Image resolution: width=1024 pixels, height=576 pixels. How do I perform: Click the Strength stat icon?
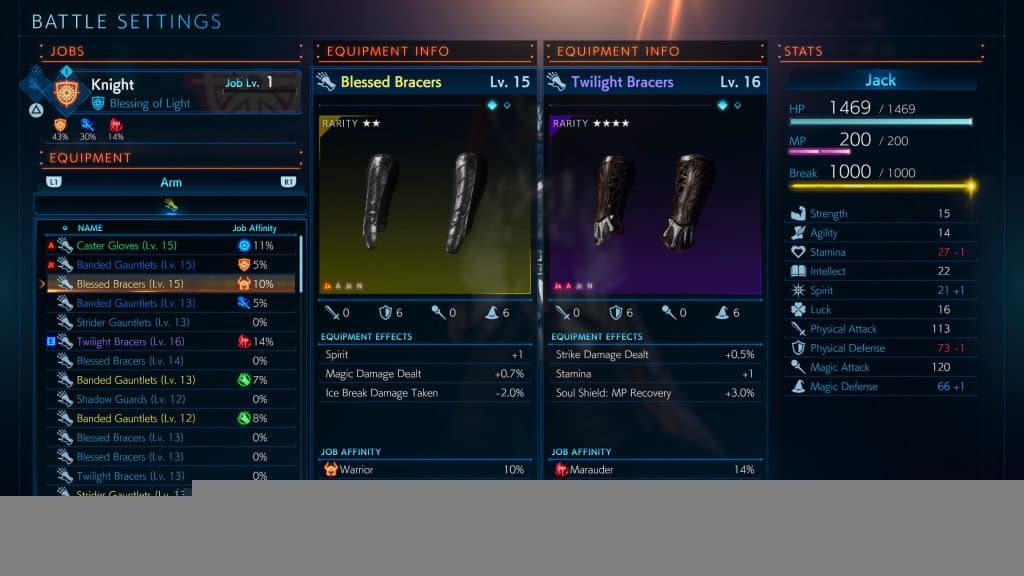pos(798,214)
